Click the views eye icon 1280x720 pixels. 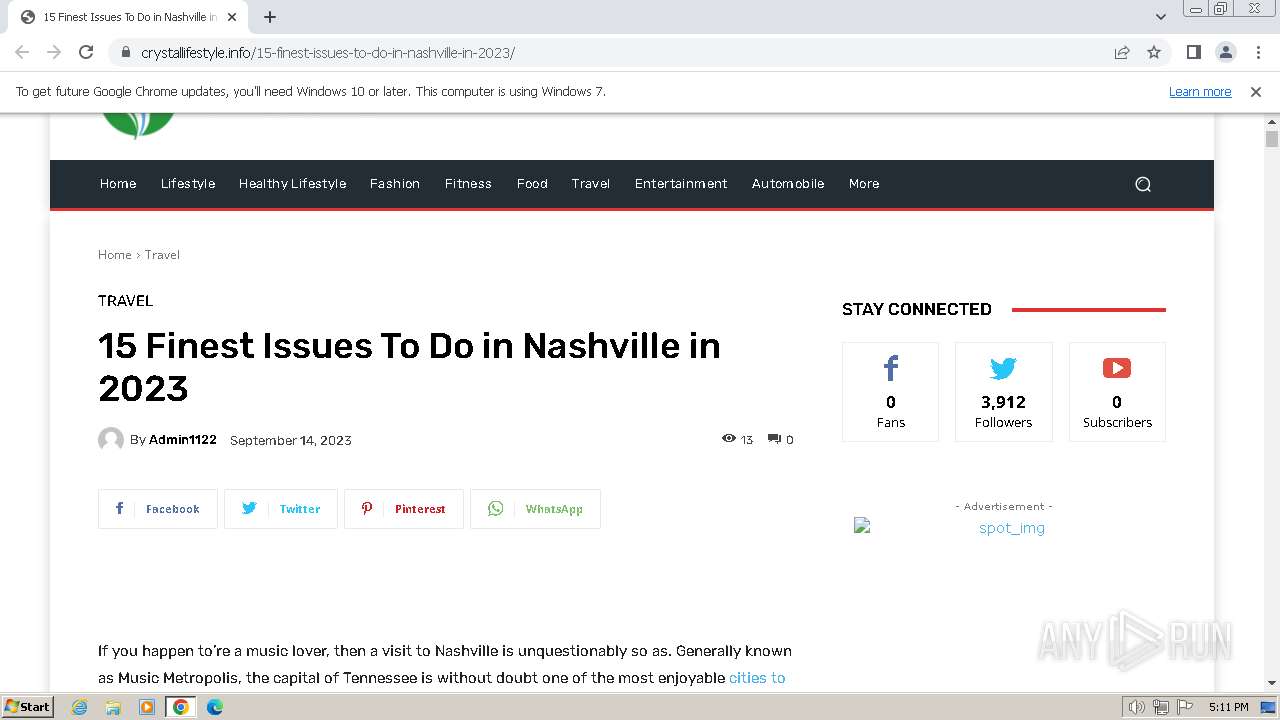(x=729, y=439)
